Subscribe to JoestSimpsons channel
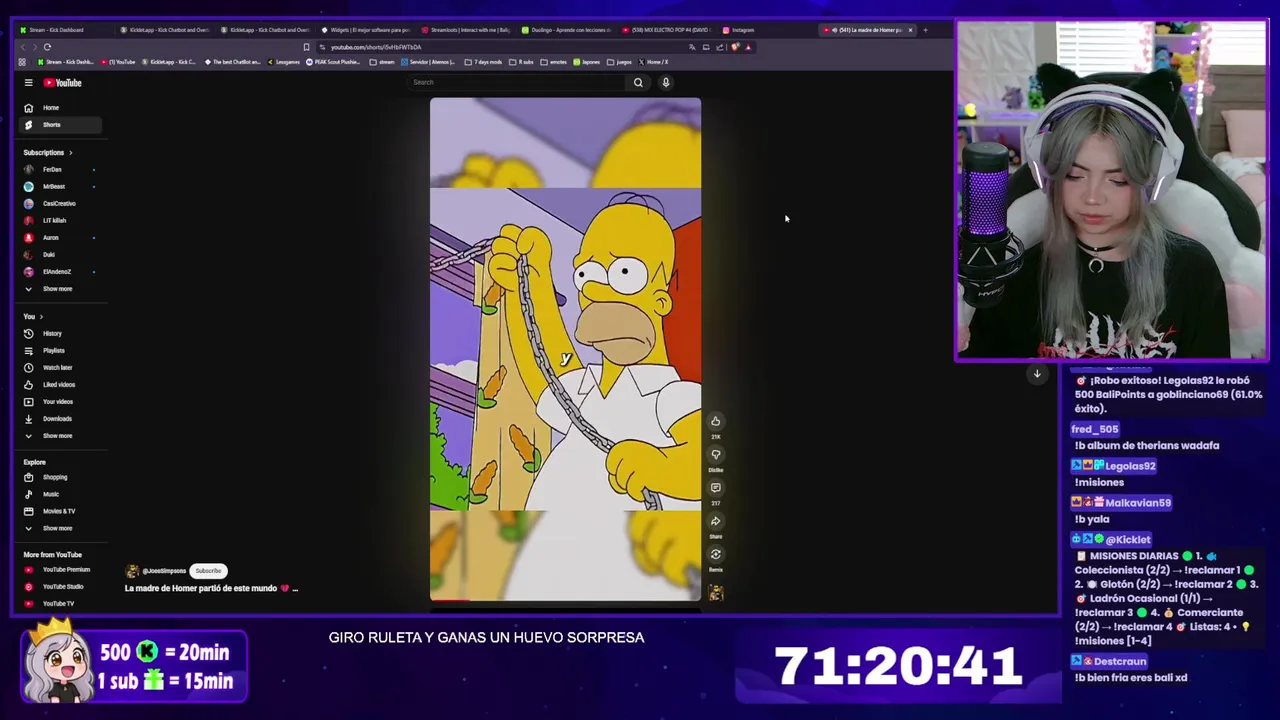 tap(208, 571)
